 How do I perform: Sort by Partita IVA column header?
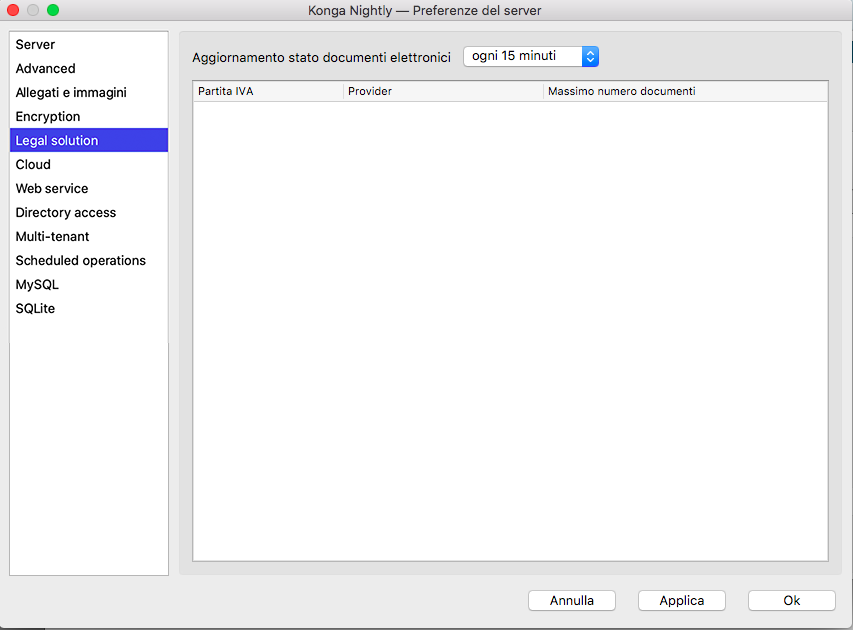click(x=267, y=92)
